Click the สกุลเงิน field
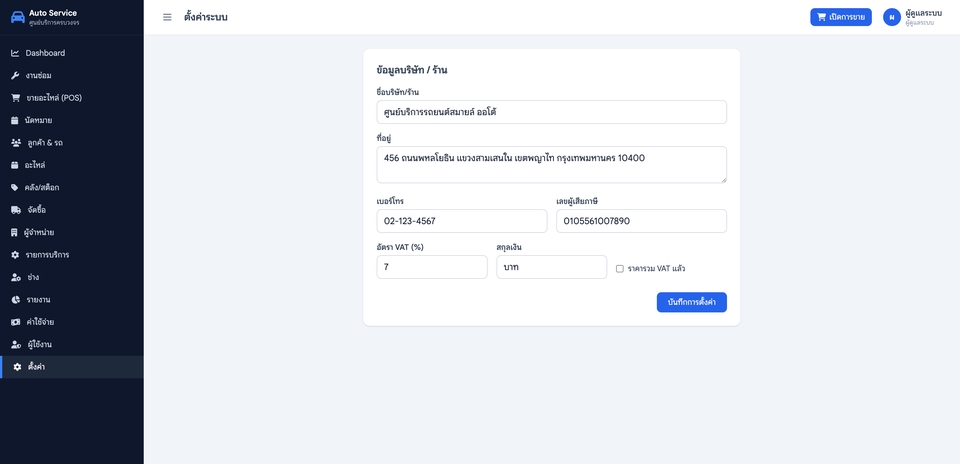The image size is (960, 464). 552,267
